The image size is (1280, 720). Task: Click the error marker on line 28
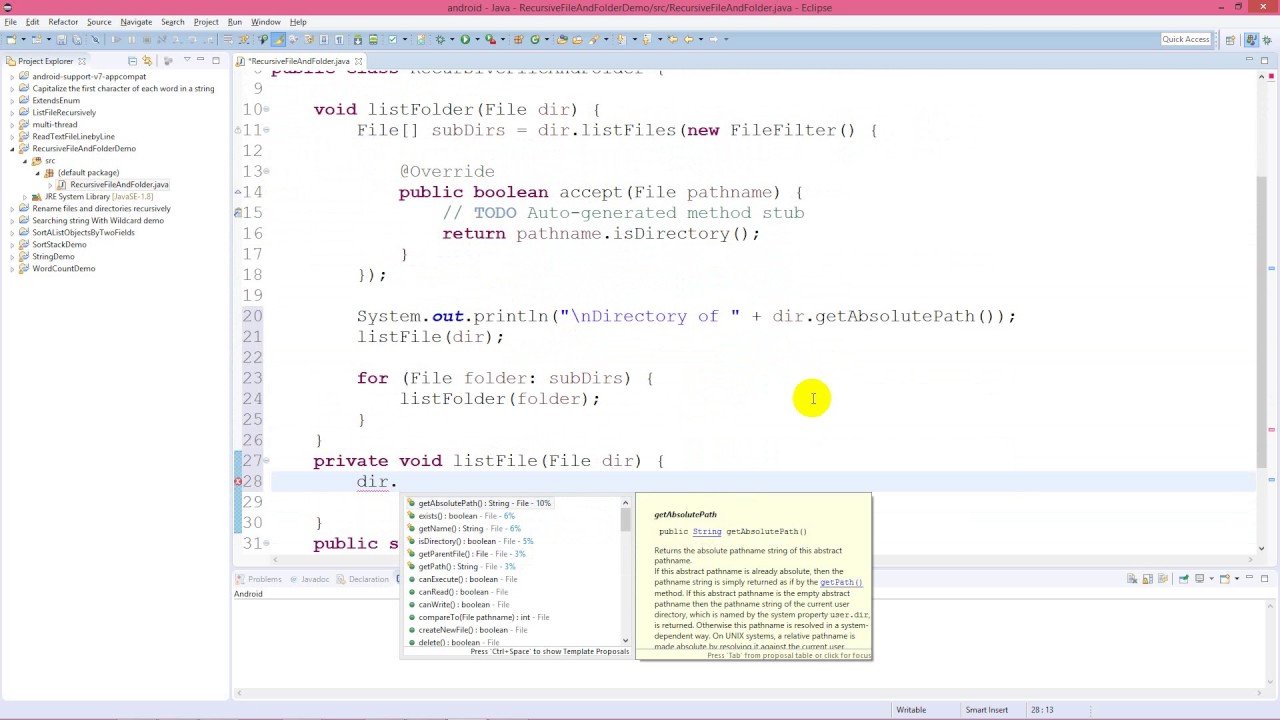click(238, 481)
